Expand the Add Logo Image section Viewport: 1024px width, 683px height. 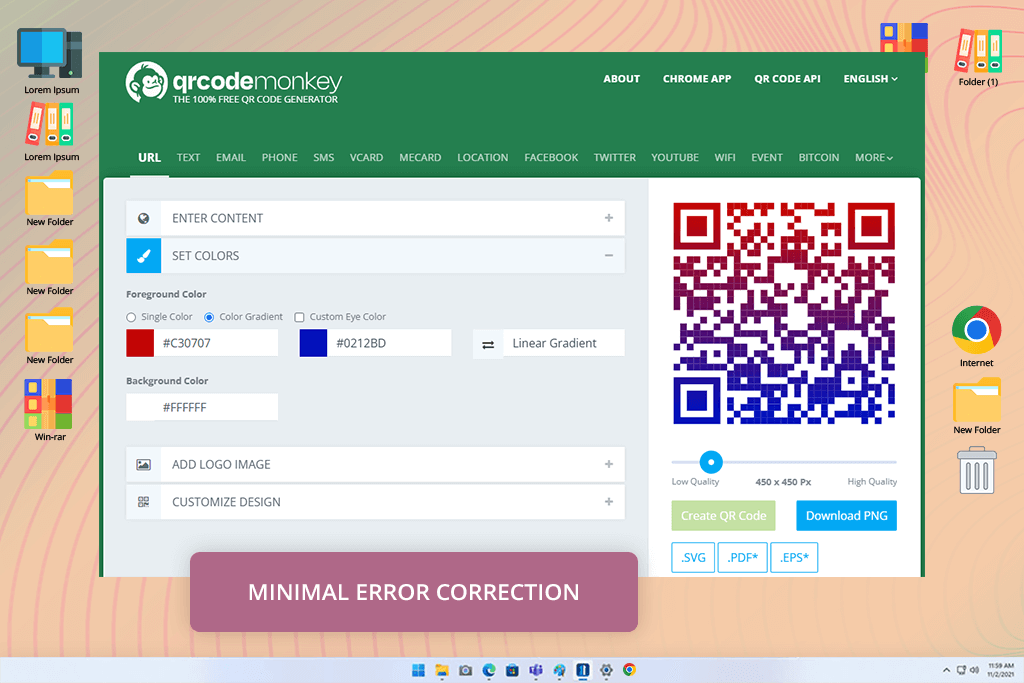[x=609, y=464]
